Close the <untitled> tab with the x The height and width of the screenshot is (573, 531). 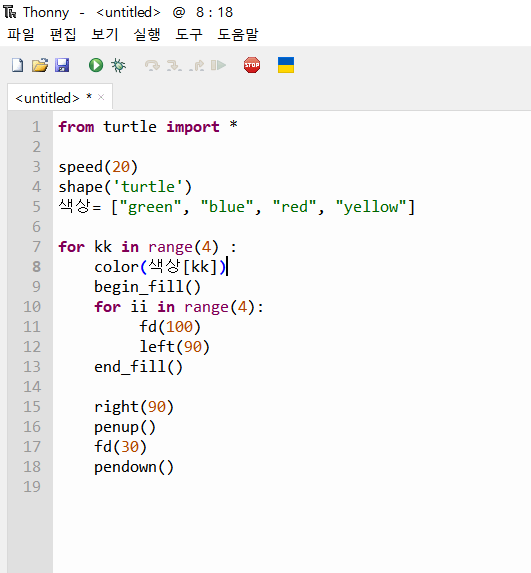pyautogui.click(x=101, y=97)
